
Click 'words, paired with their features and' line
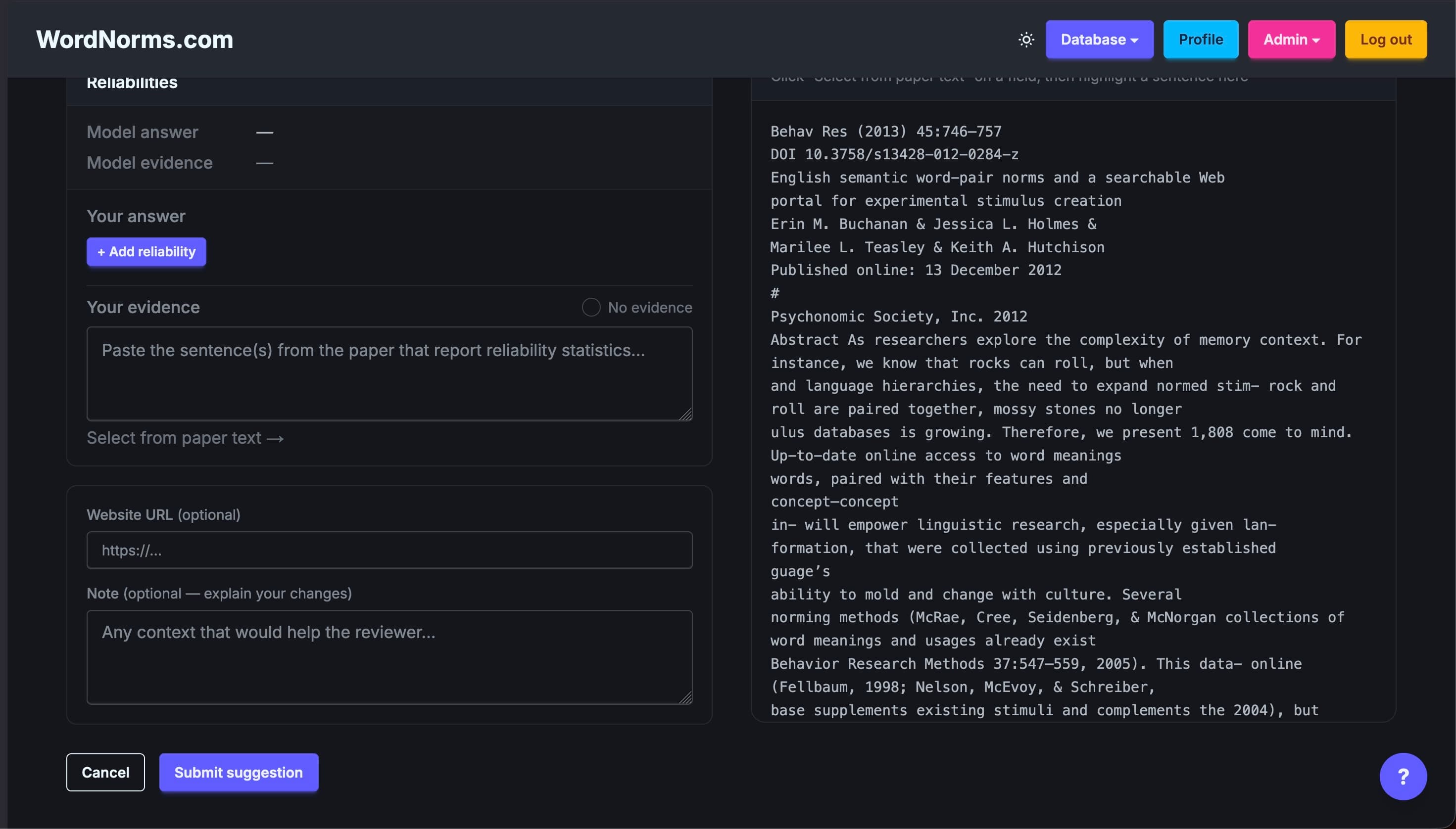pyautogui.click(x=928, y=479)
